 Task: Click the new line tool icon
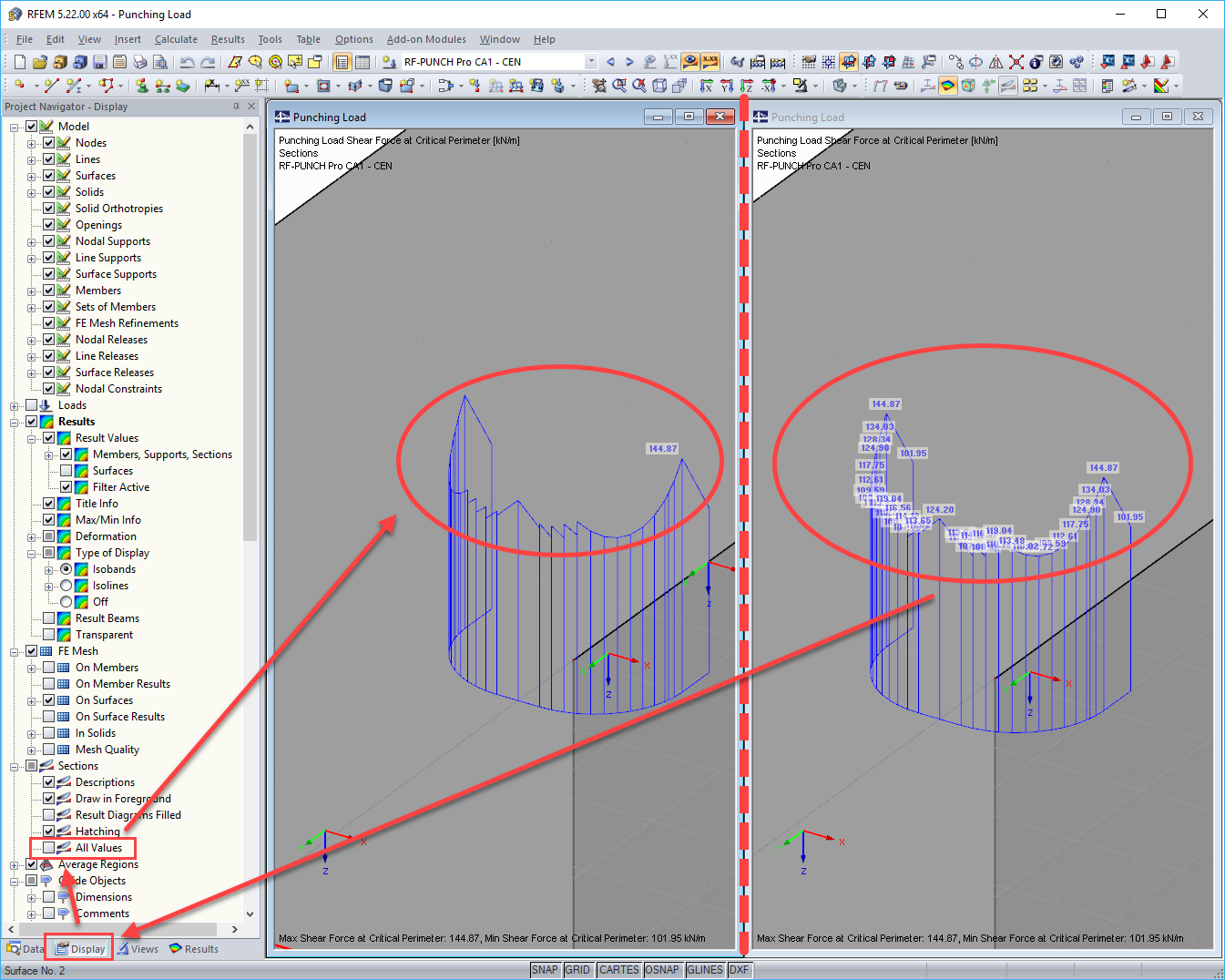pos(51,86)
